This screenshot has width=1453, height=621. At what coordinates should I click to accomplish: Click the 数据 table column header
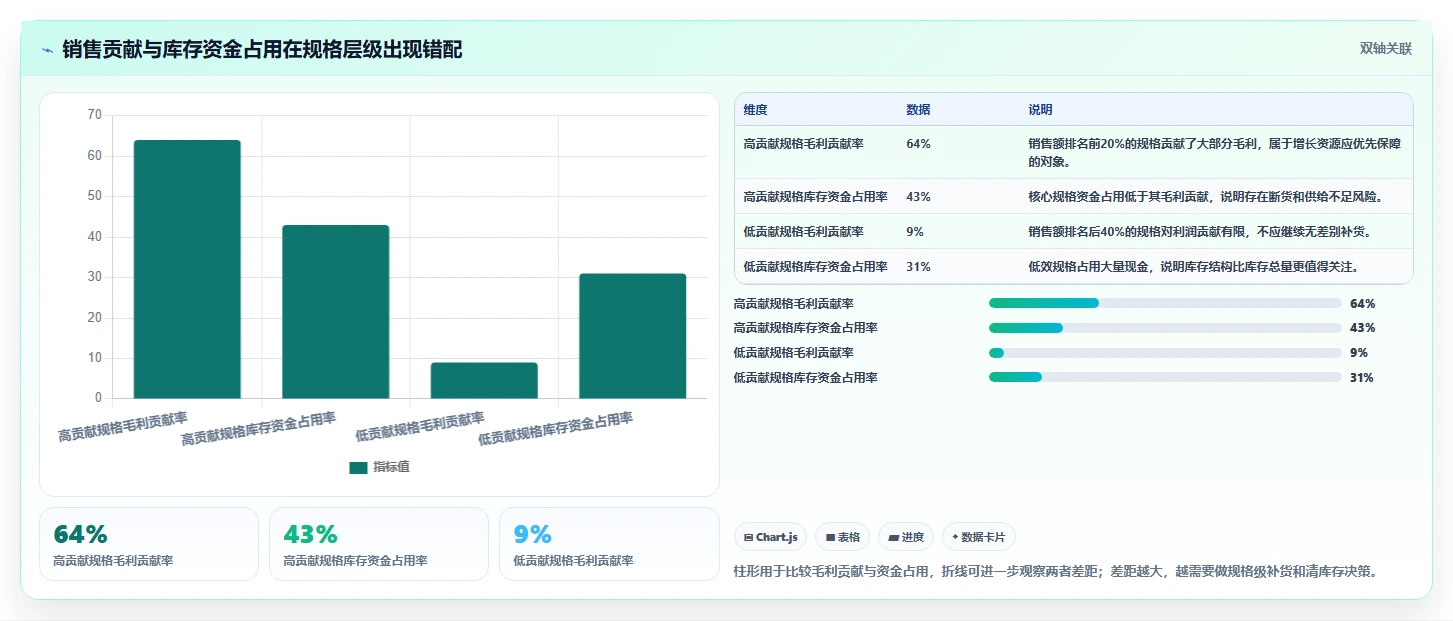918,110
